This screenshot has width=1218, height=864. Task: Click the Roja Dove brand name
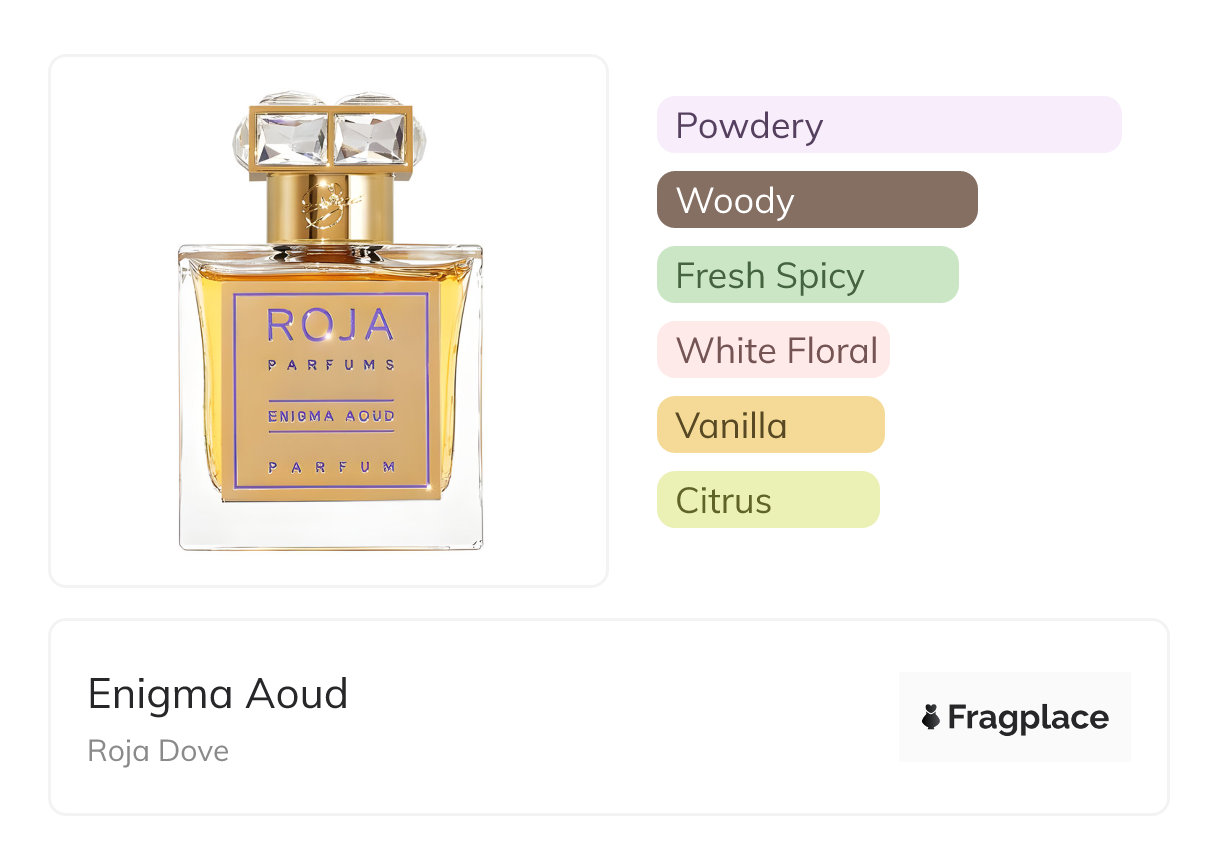(158, 751)
